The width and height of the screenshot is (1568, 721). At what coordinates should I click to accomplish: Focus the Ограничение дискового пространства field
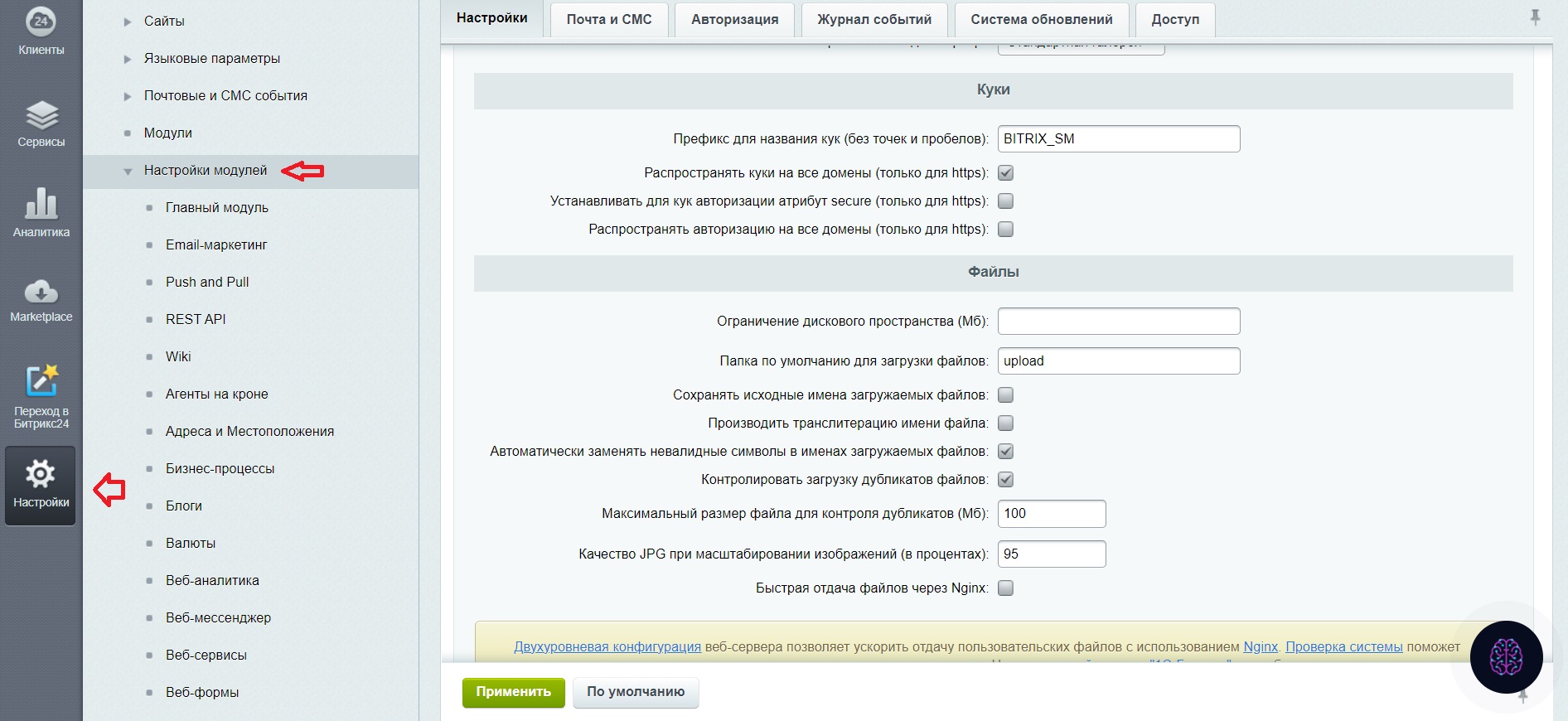(x=1119, y=322)
